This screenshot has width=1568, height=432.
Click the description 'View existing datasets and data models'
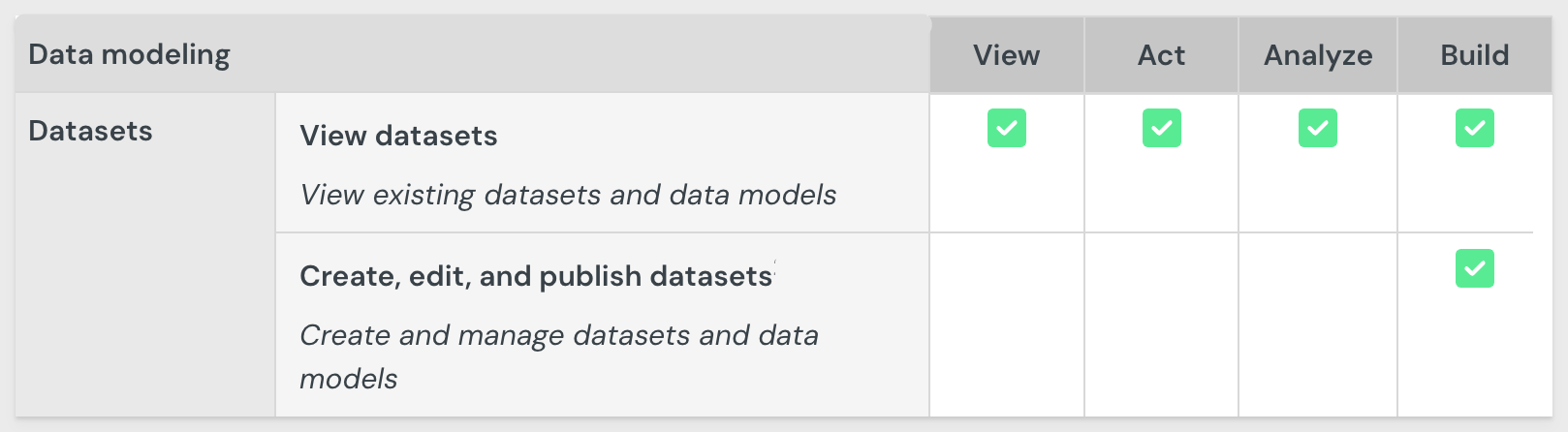click(x=568, y=195)
